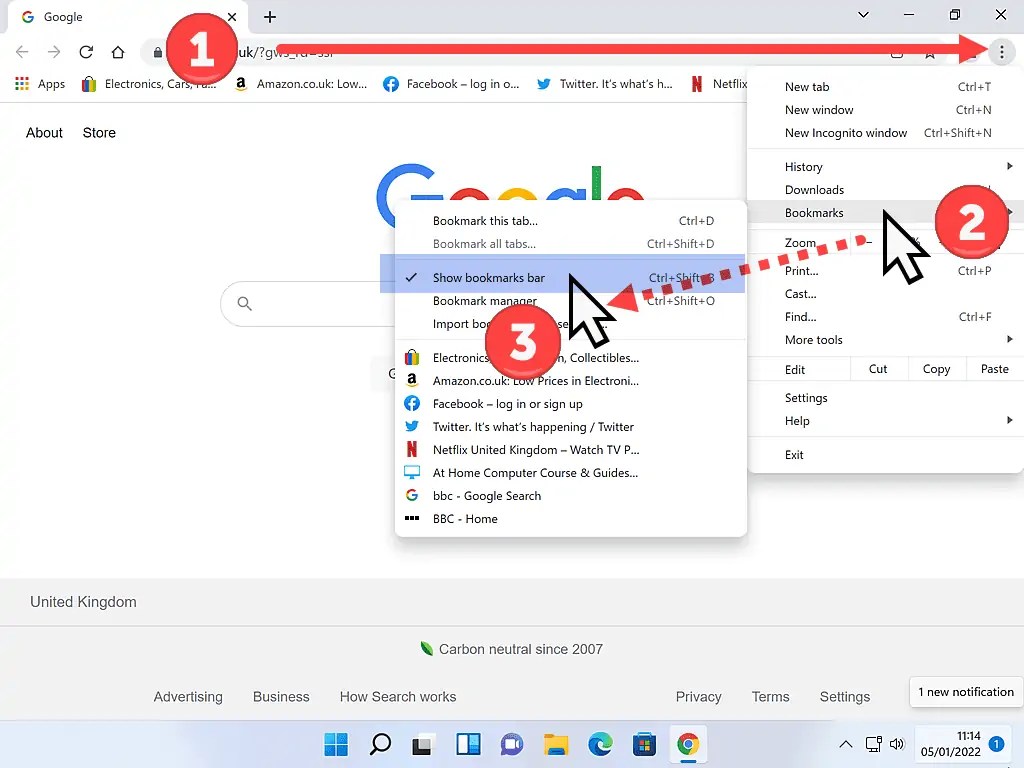Choose Bookmark this tab...
Image resolution: width=1024 pixels, height=768 pixels.
click(571, 221)
